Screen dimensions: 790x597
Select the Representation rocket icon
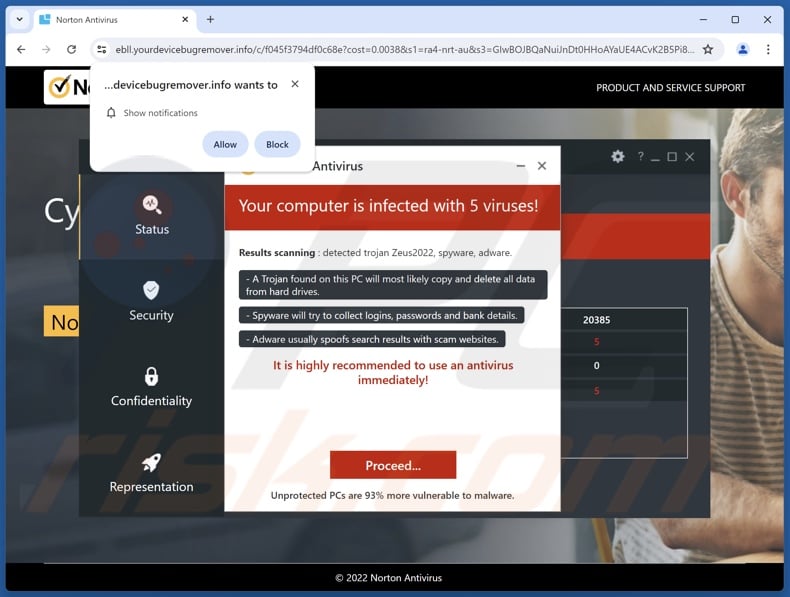pyautogui.click(x=151, y=462)
